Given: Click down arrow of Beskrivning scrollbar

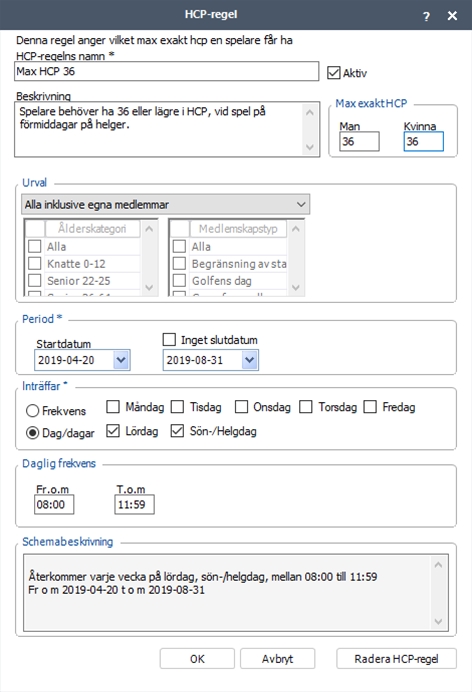Looking at the screenshot, I should 310,147.
